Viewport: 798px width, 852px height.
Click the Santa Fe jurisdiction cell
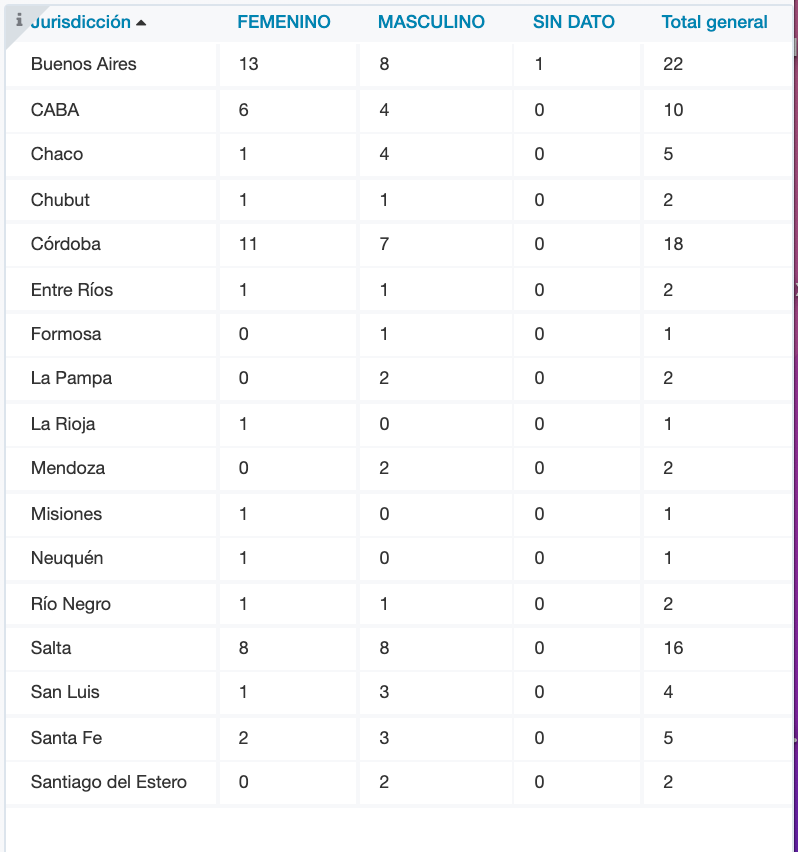point(66,738)
